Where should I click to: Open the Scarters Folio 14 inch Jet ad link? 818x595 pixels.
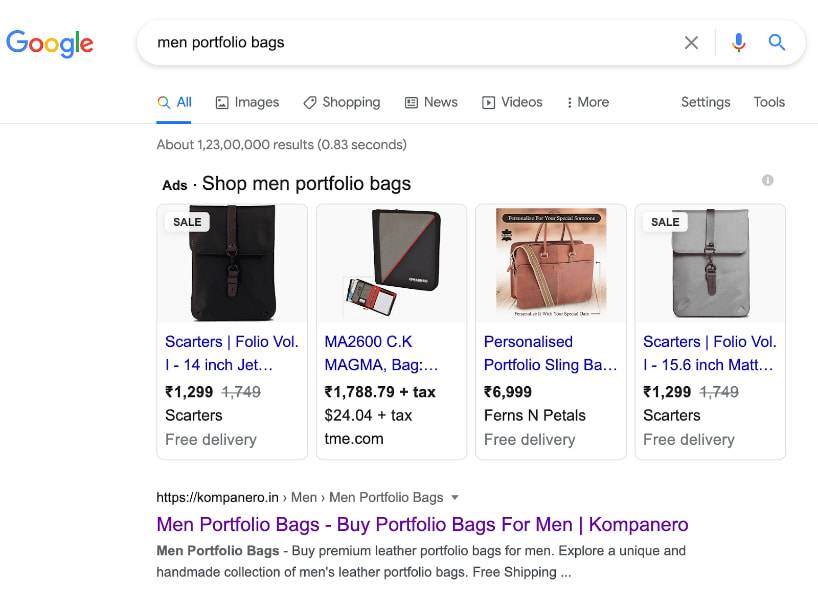coord(232,353)
